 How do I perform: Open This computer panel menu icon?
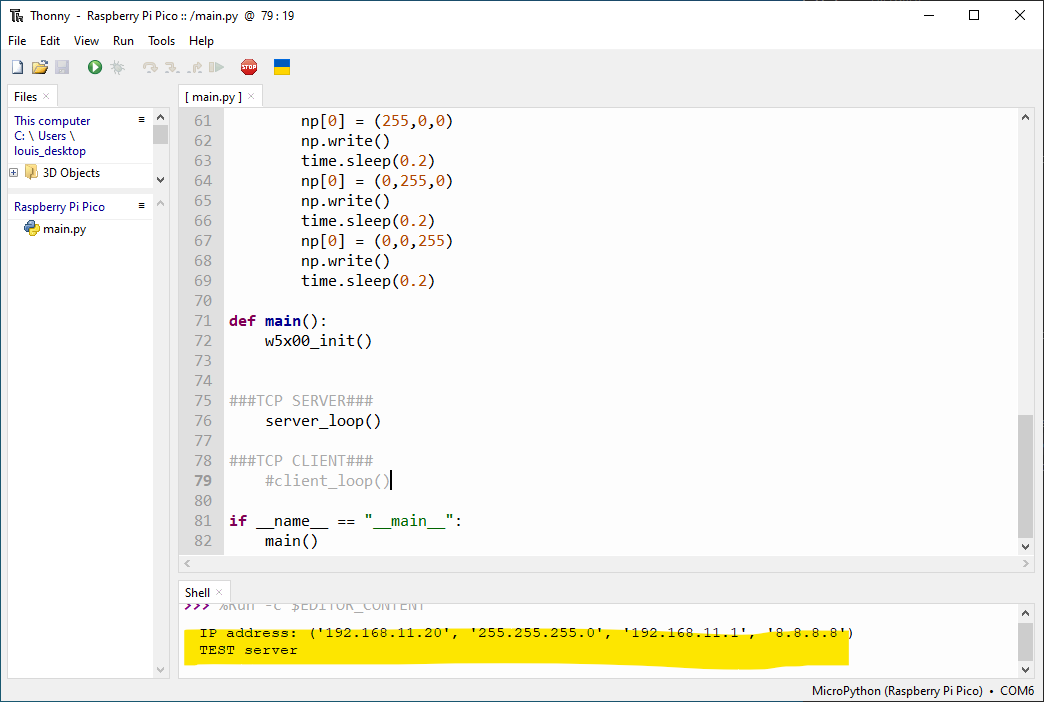point(141,120)
